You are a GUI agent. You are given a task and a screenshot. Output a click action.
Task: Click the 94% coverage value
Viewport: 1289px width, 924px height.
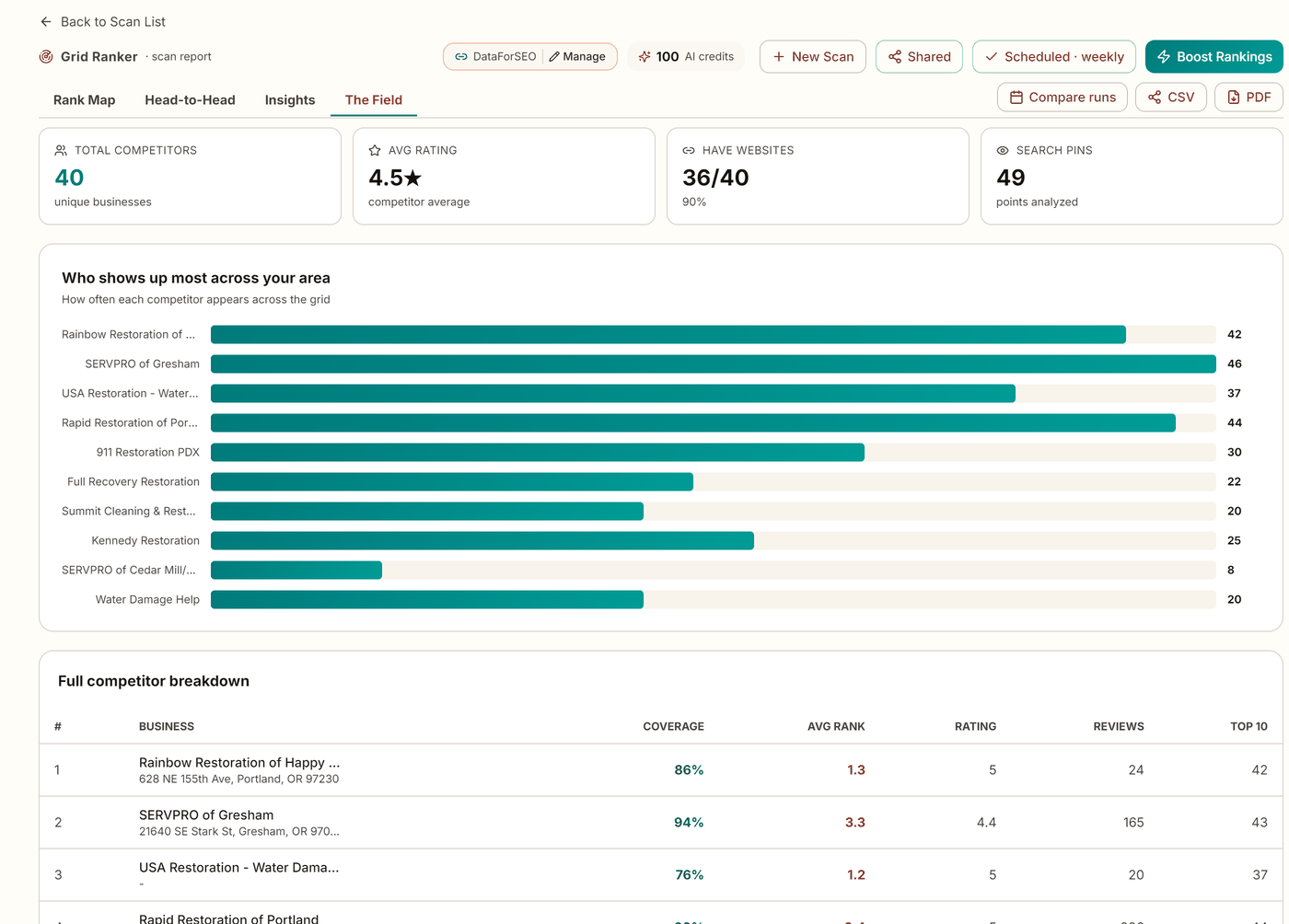pos(689,823)
